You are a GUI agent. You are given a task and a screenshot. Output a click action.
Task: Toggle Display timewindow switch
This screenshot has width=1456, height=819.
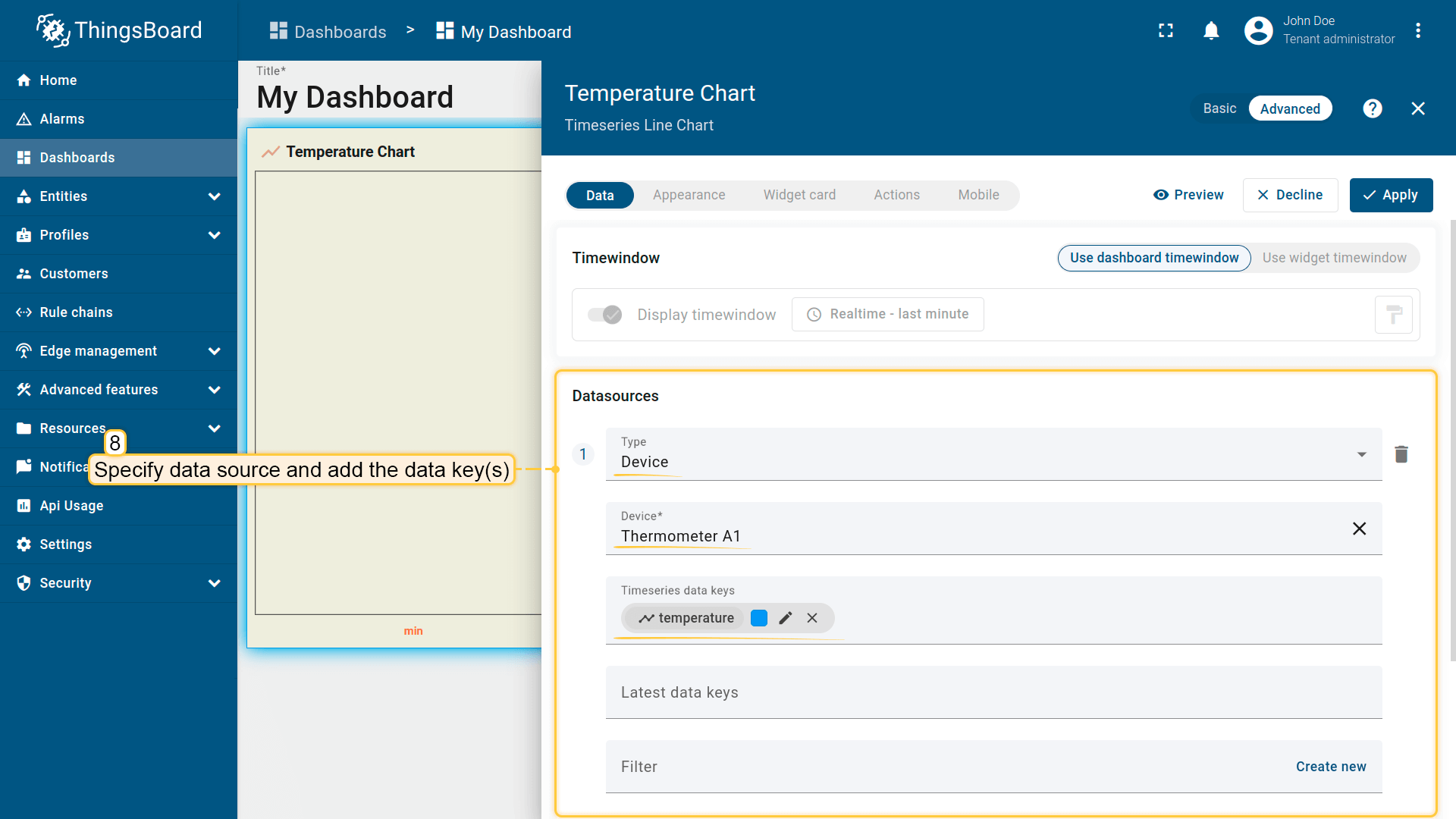605,315
